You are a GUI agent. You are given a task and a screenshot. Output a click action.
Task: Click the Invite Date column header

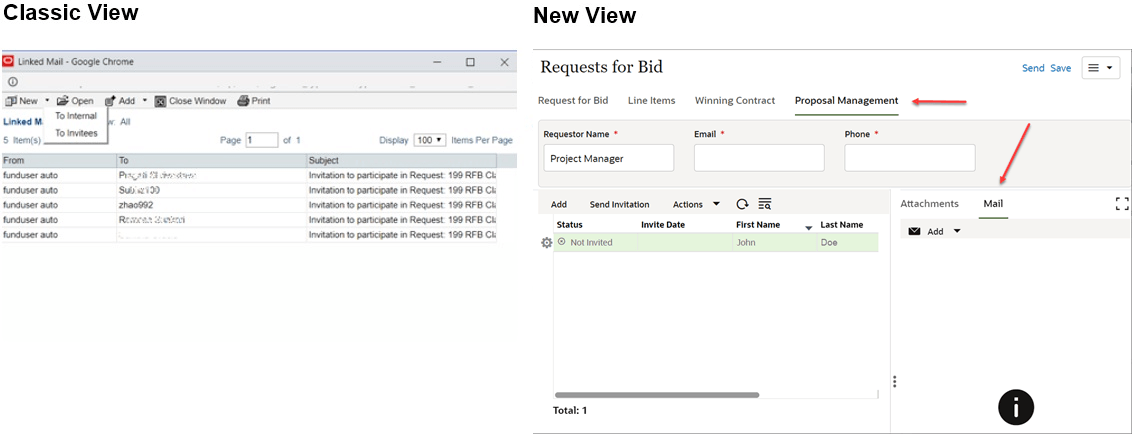(663, 225)
